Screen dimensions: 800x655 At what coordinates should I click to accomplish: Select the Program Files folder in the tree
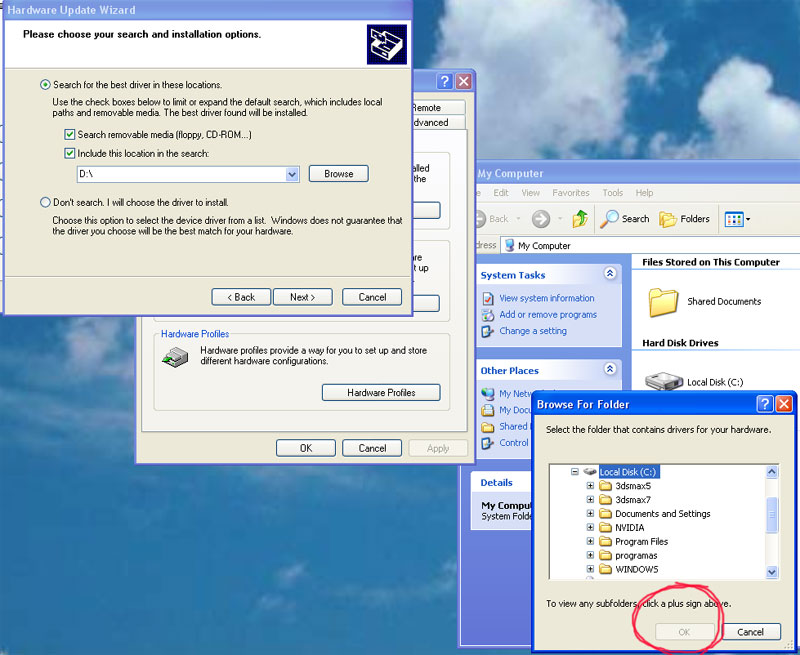(634, 541)
